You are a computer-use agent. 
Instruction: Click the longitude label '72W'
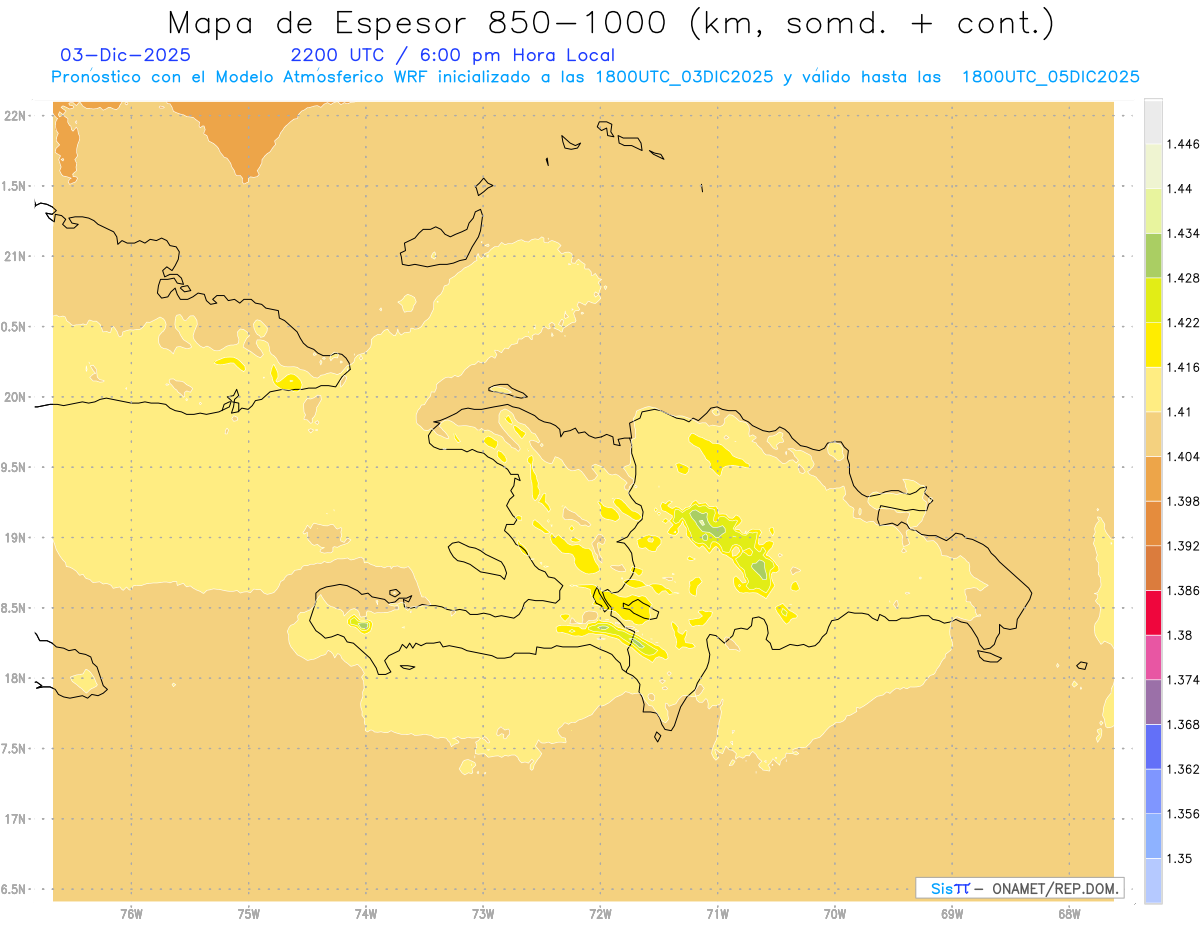(600, 914)
